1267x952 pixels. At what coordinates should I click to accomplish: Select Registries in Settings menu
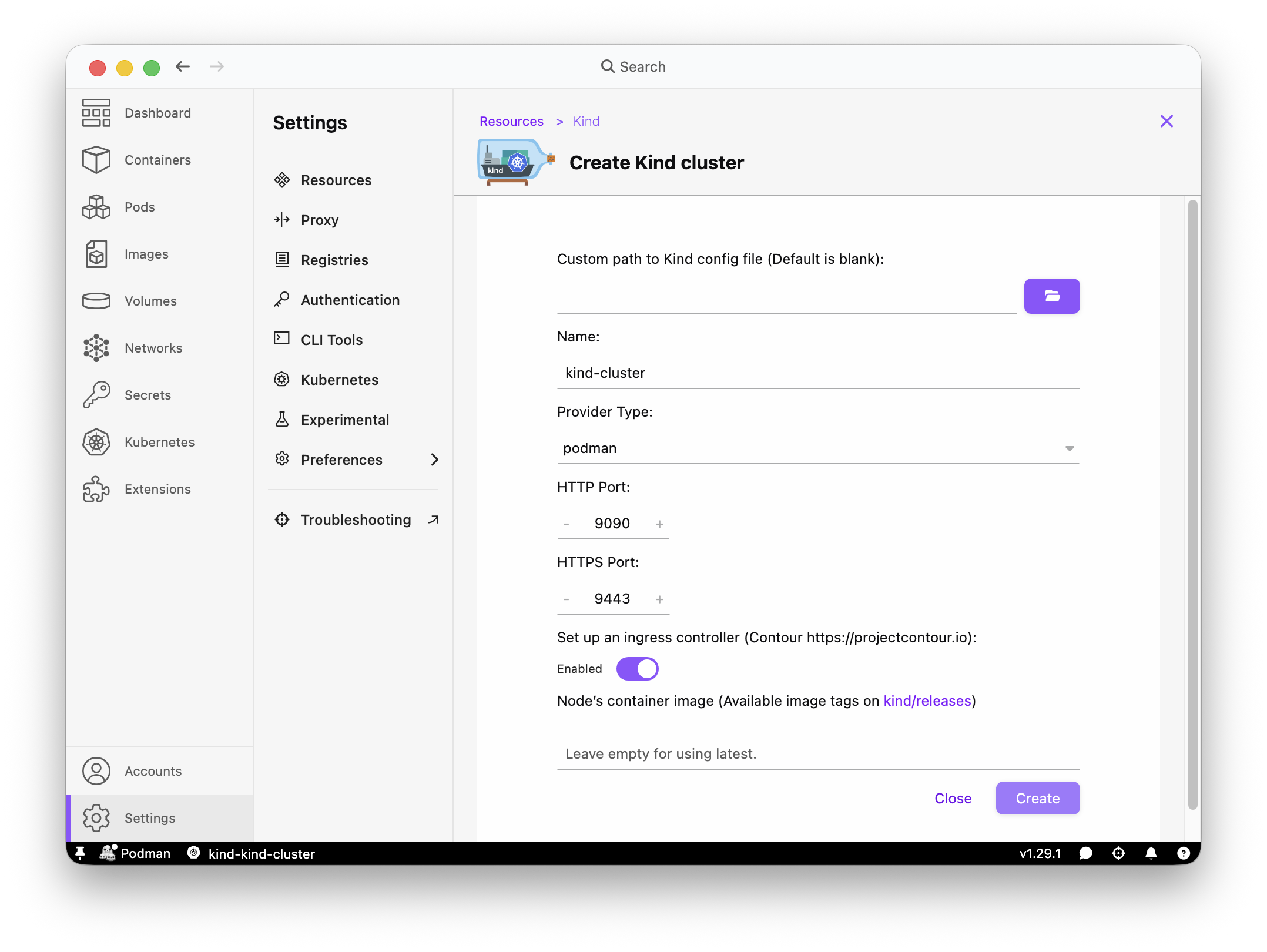point(353,260)
